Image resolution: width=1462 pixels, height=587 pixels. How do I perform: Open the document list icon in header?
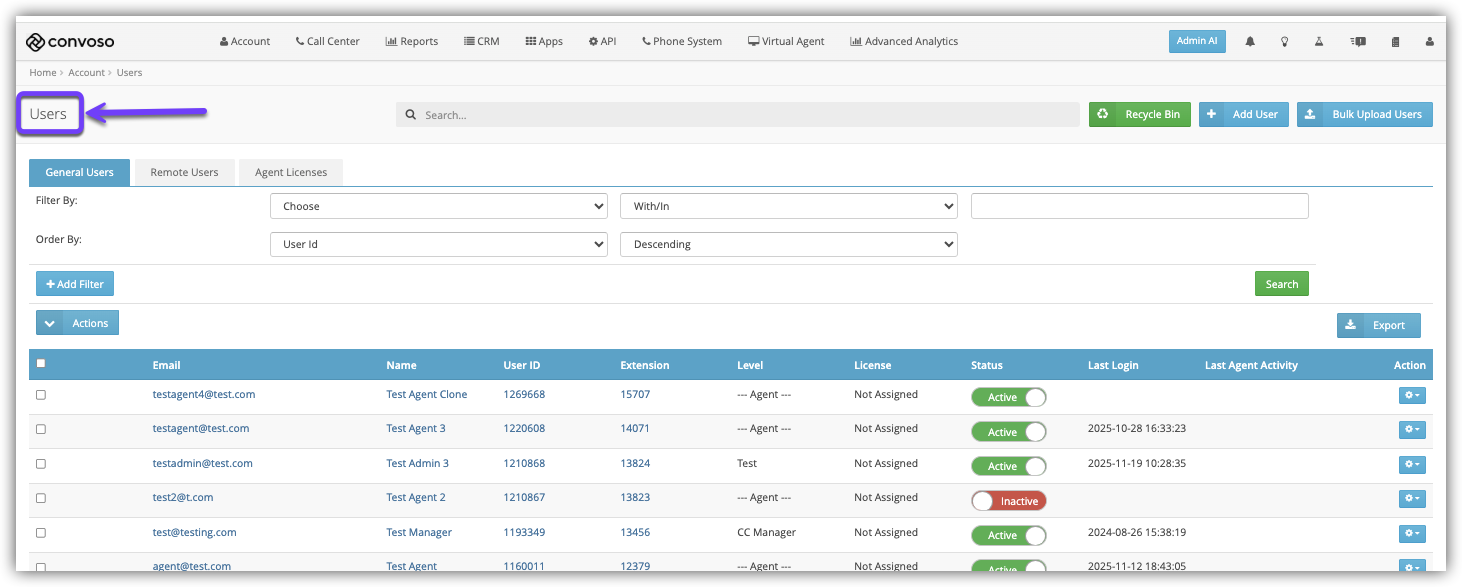tap(1395, 42)
